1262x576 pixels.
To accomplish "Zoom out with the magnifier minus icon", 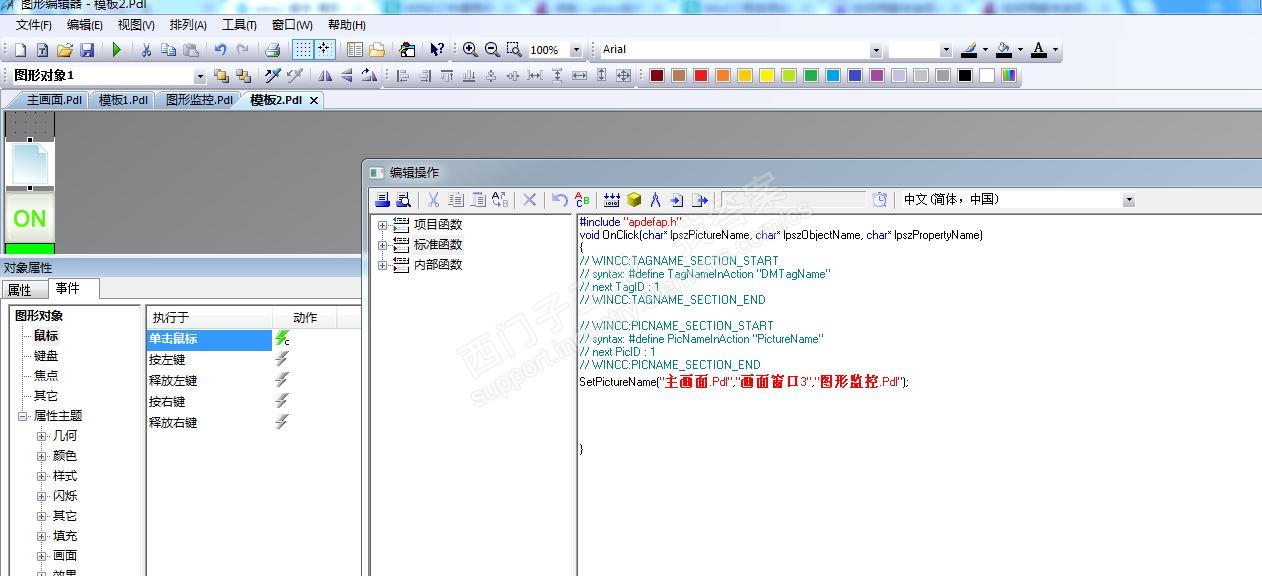I will (492, 50).
